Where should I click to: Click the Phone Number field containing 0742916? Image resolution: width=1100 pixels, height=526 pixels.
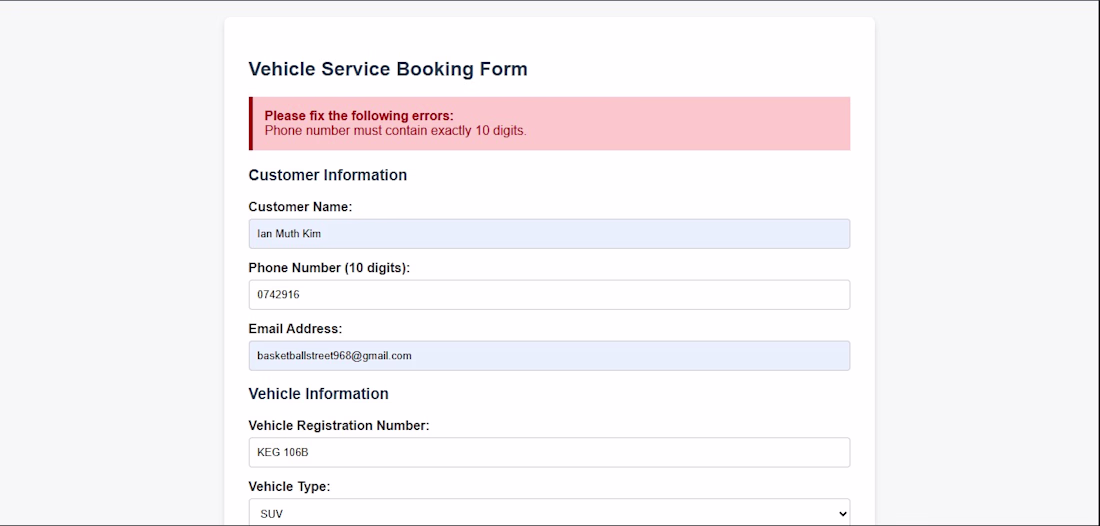point(549,295)
